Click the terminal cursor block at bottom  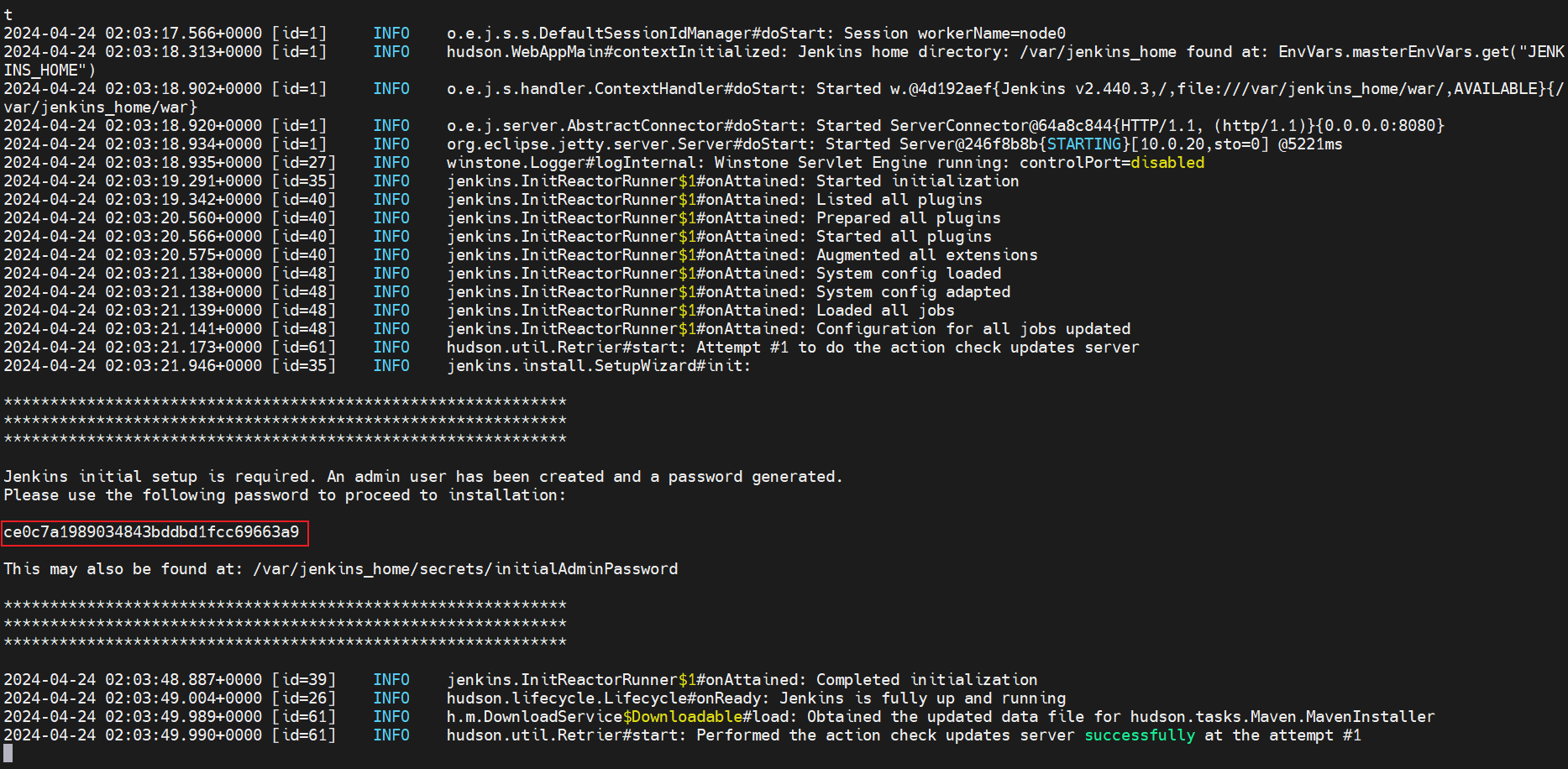tap(8, 754)
